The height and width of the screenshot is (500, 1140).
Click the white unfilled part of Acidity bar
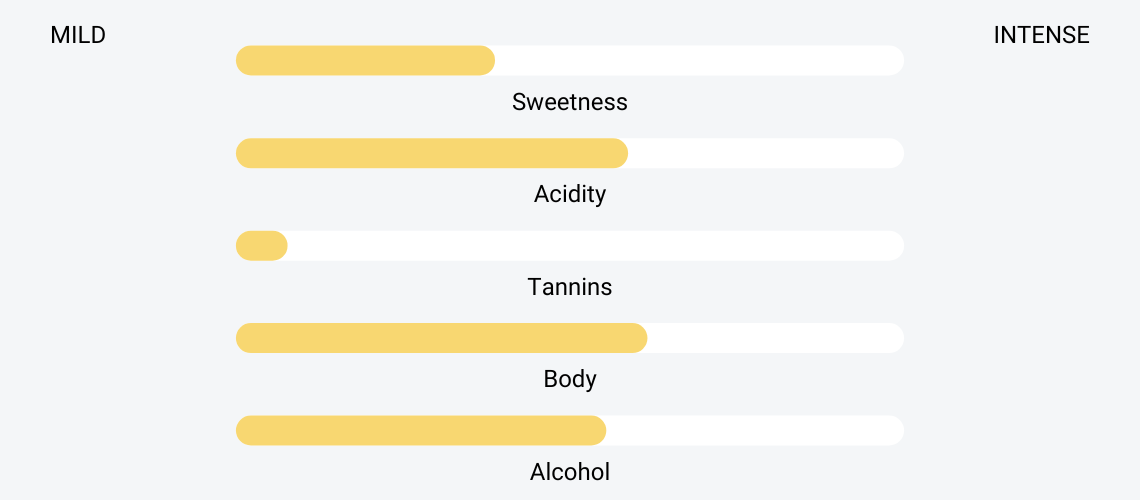click(x=766, y=153)
